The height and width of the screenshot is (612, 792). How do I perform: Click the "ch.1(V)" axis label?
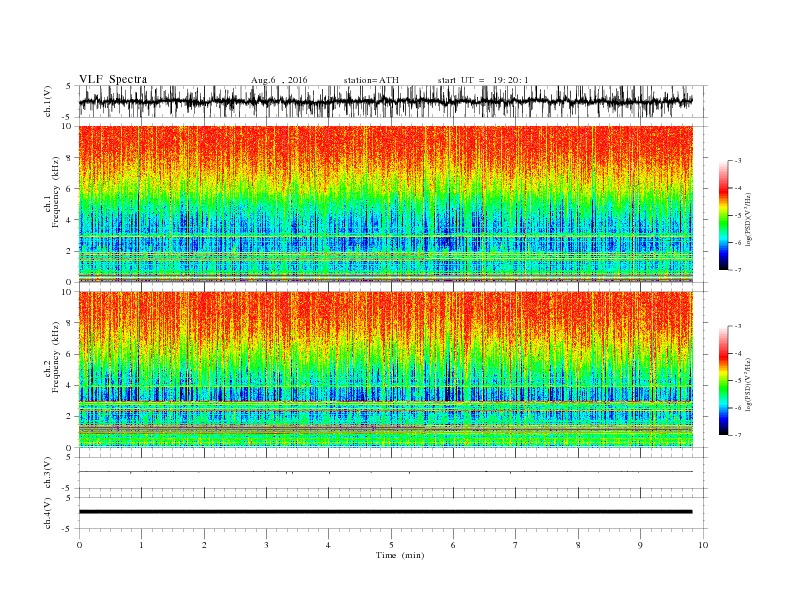(x=47, y=101)
